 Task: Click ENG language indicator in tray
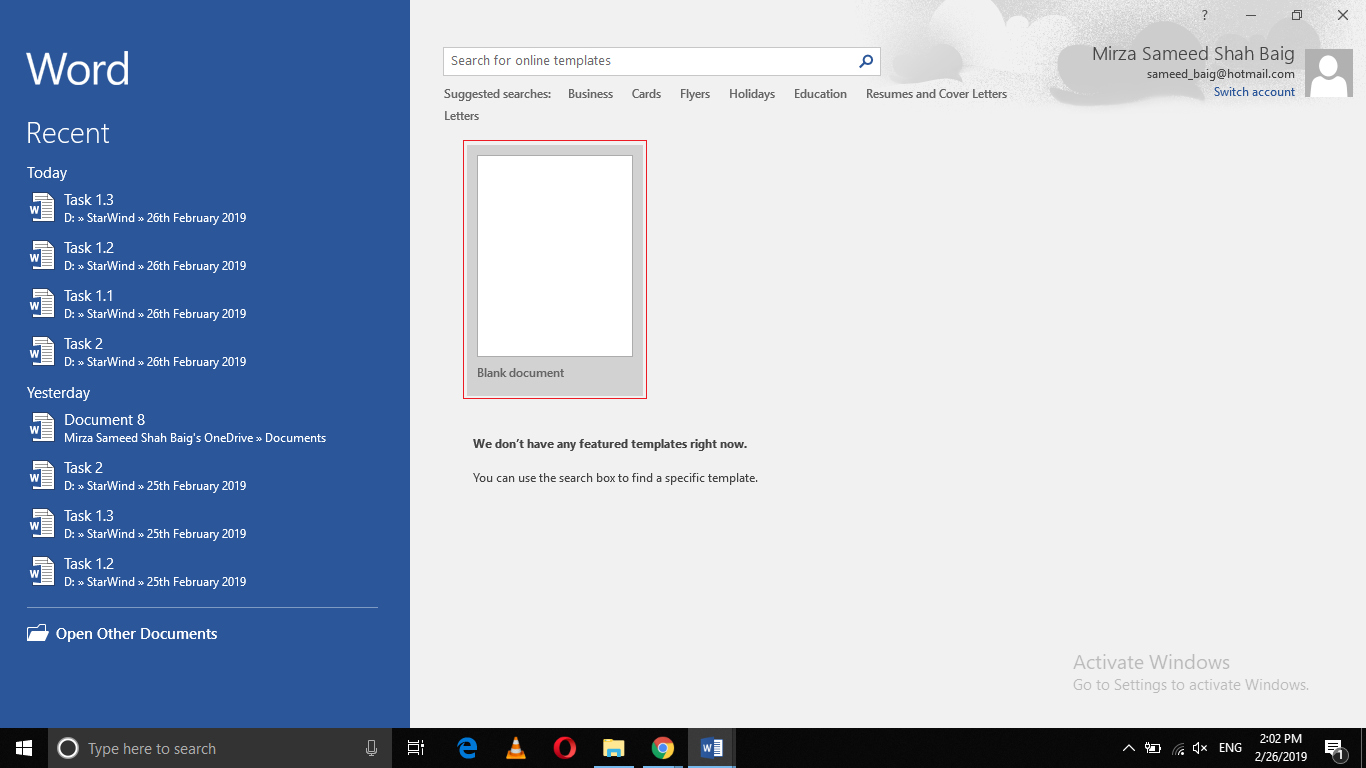click(x=1230, y=748)
